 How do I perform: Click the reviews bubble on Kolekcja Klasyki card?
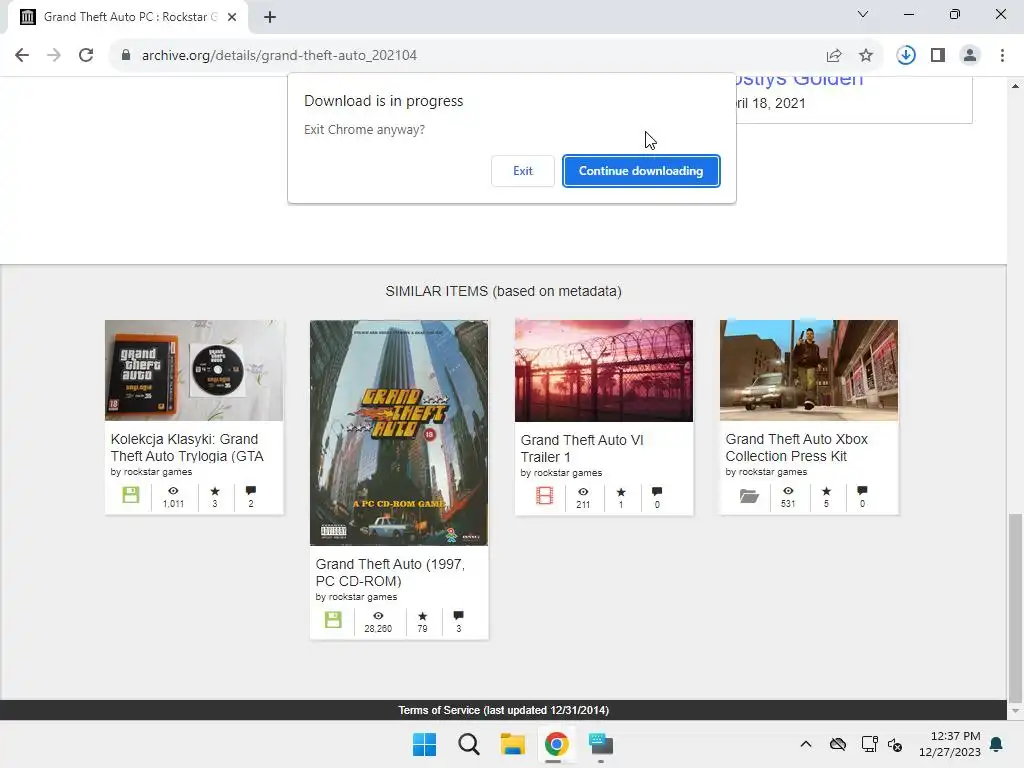pos(251,490)
